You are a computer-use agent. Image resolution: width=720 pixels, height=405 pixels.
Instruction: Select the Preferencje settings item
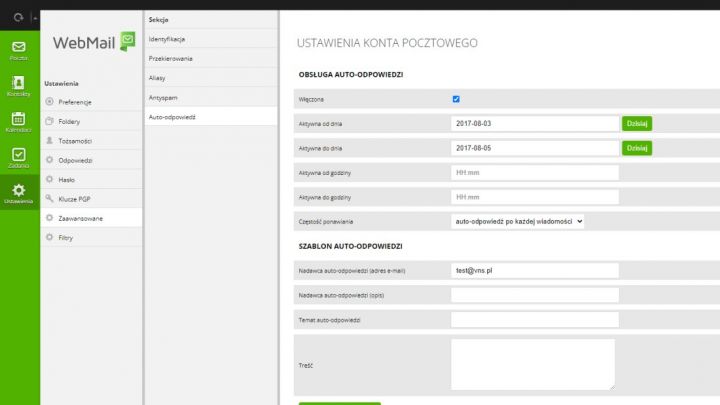coord(79,101)
